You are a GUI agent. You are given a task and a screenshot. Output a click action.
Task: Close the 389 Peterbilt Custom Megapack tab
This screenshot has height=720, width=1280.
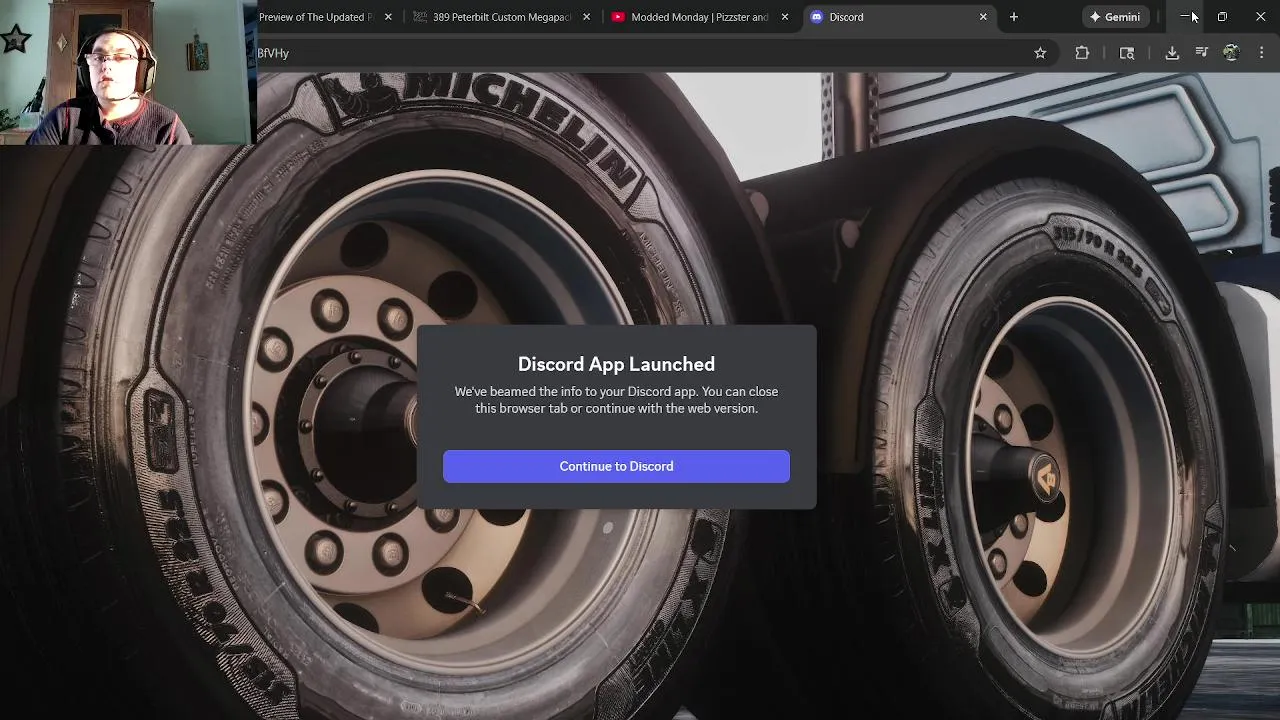(x=586, y=17)
